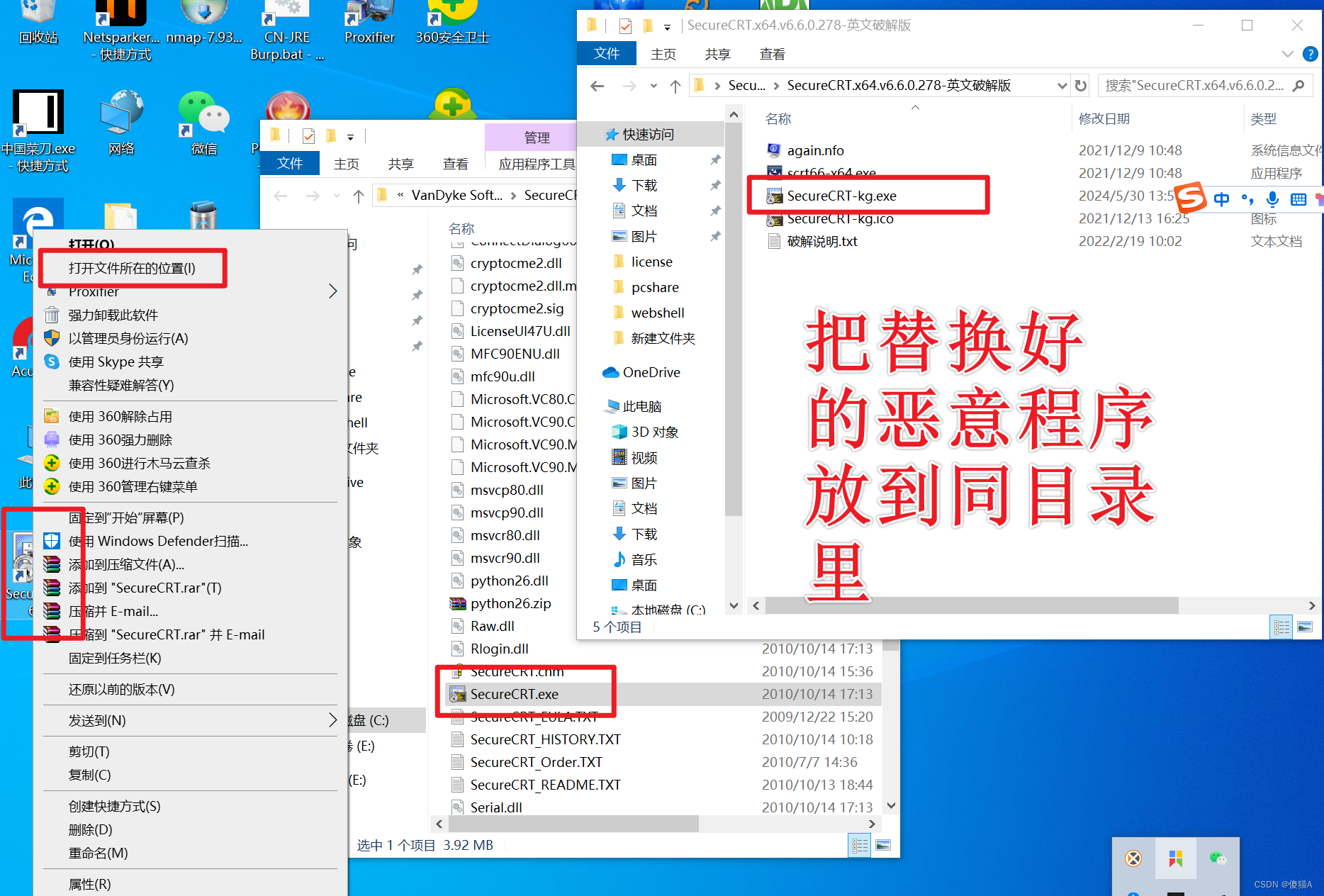The height and width of the screenshot is (896, 1324).
Task: Expand the Proxifier submenu arrow in context menu
Action: 333,291
